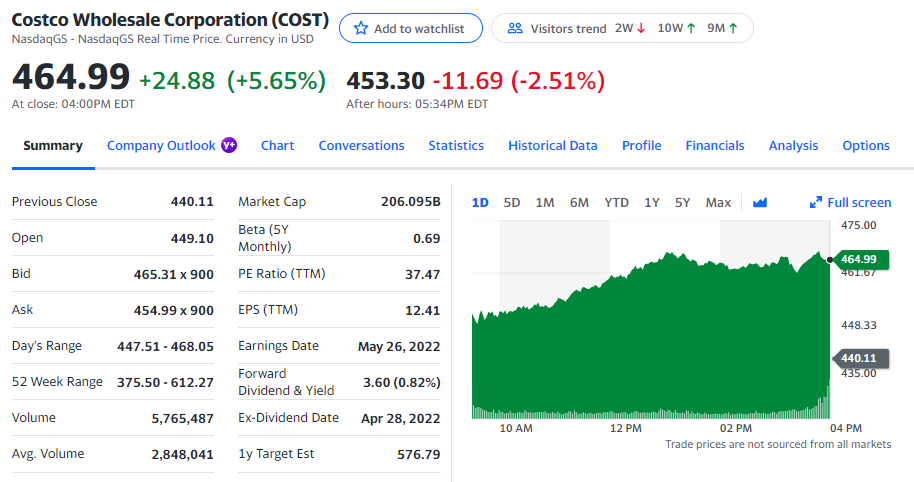Click the 1y Target Est value 576.79
This screenshot has width=914, height=482.
click(x=419, y=455)
